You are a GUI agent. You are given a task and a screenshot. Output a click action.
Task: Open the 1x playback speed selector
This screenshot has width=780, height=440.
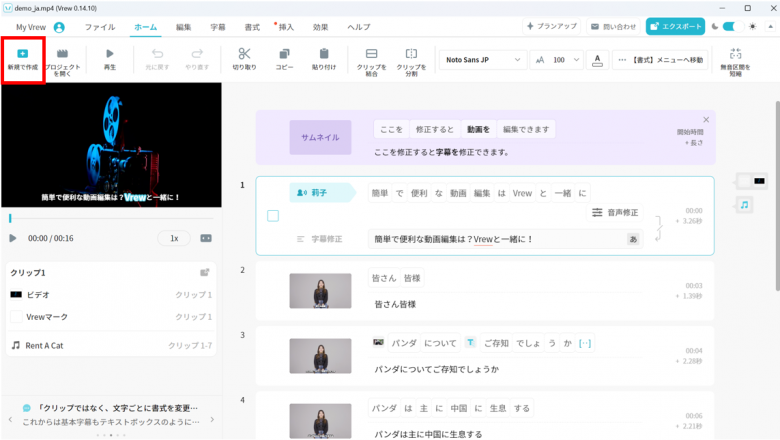point(174,238)
